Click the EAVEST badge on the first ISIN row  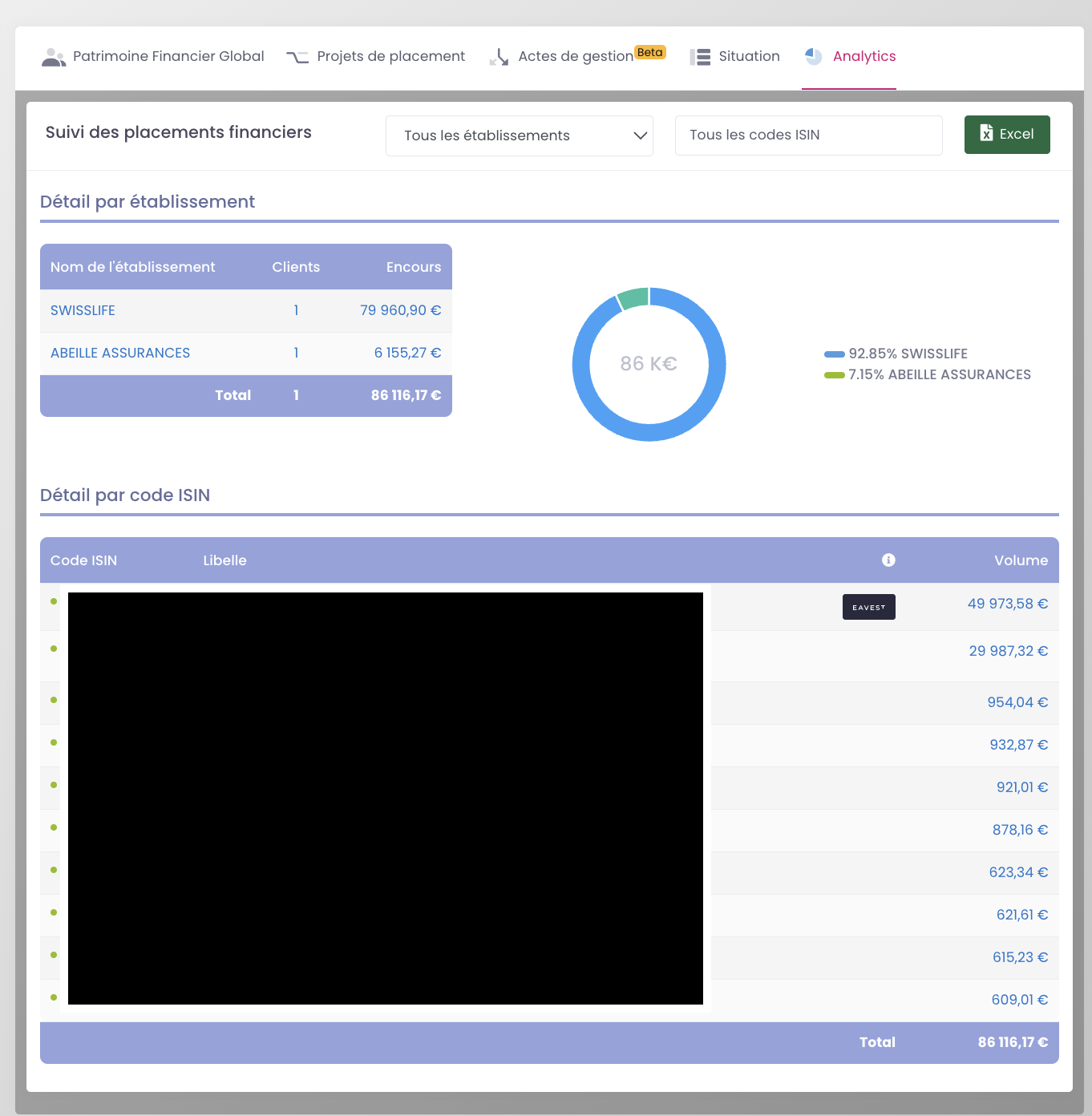coord(868,607)
